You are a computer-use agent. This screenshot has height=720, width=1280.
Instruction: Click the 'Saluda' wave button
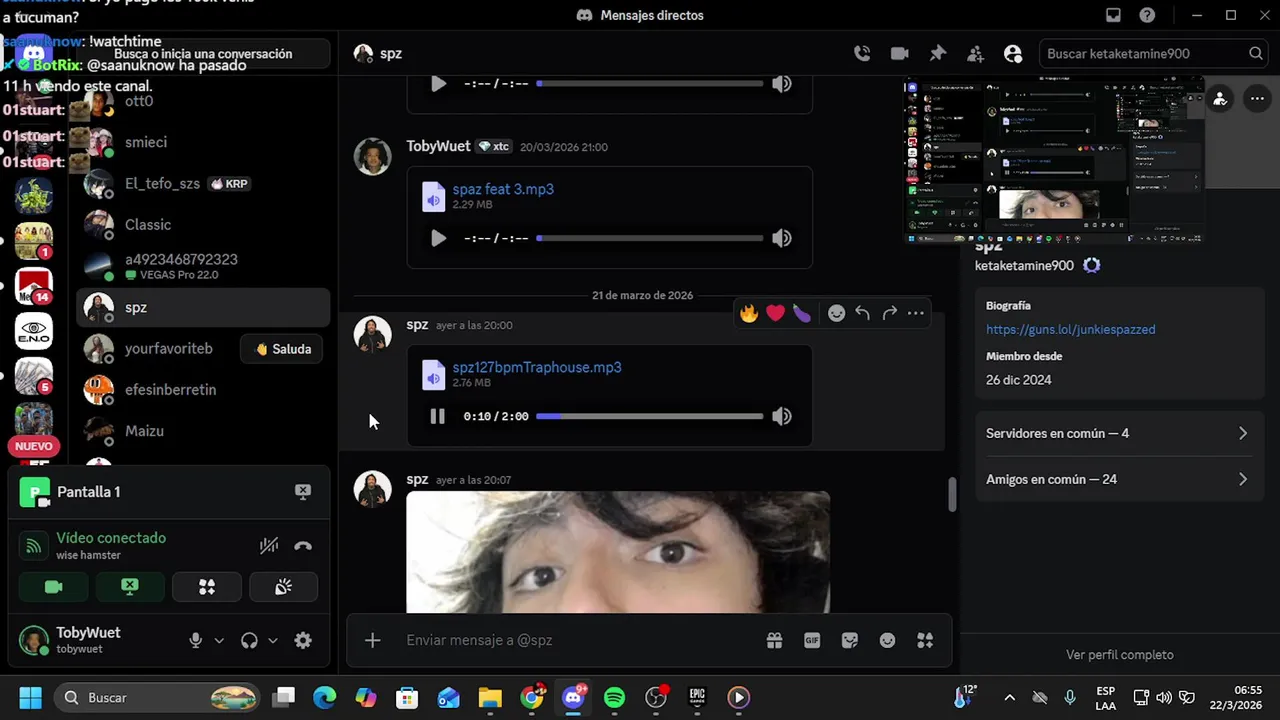pyautogui.click(x=282, y=349)
